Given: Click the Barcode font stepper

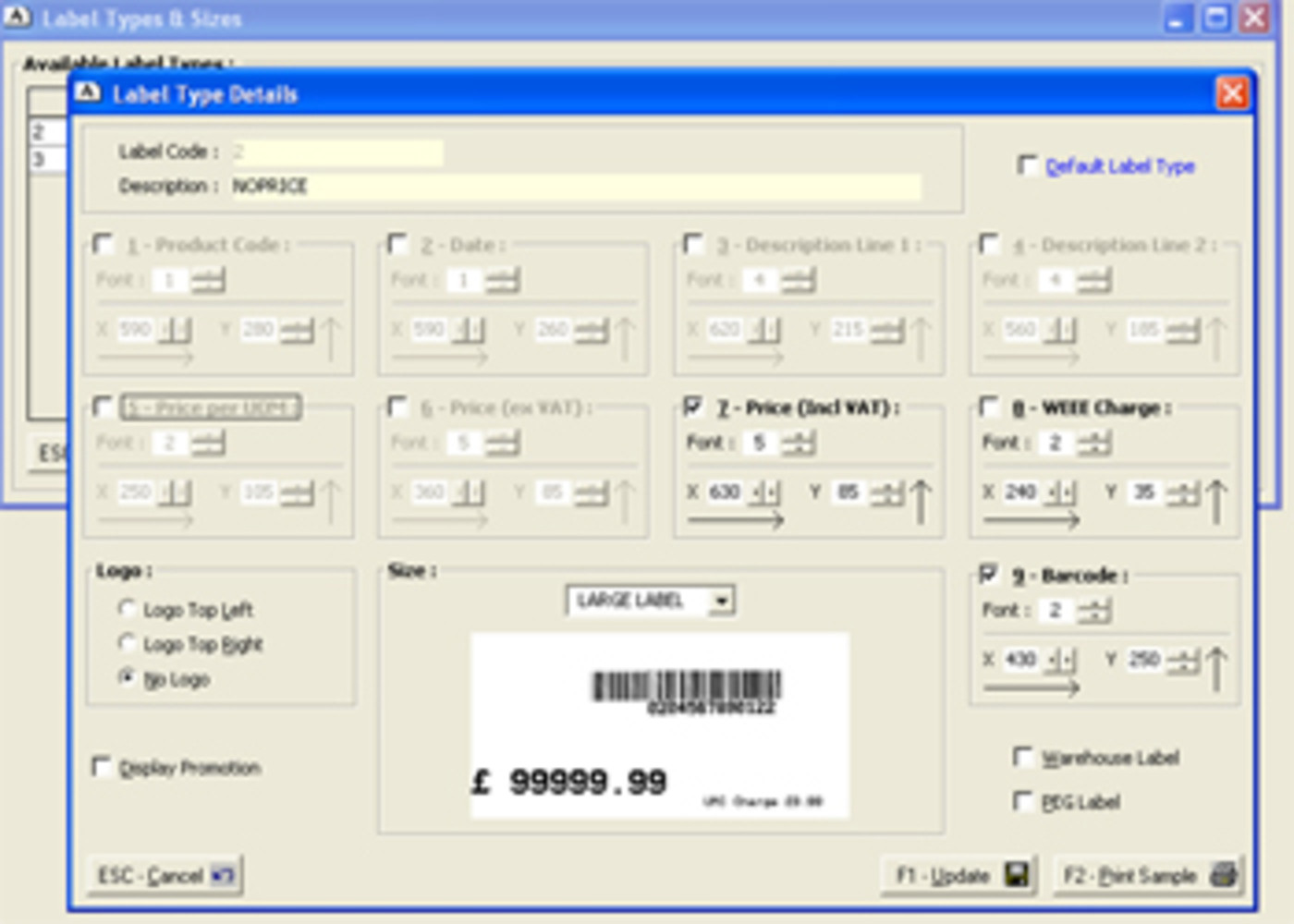Looking at the screenshot, I should (x=1093, y=610).
